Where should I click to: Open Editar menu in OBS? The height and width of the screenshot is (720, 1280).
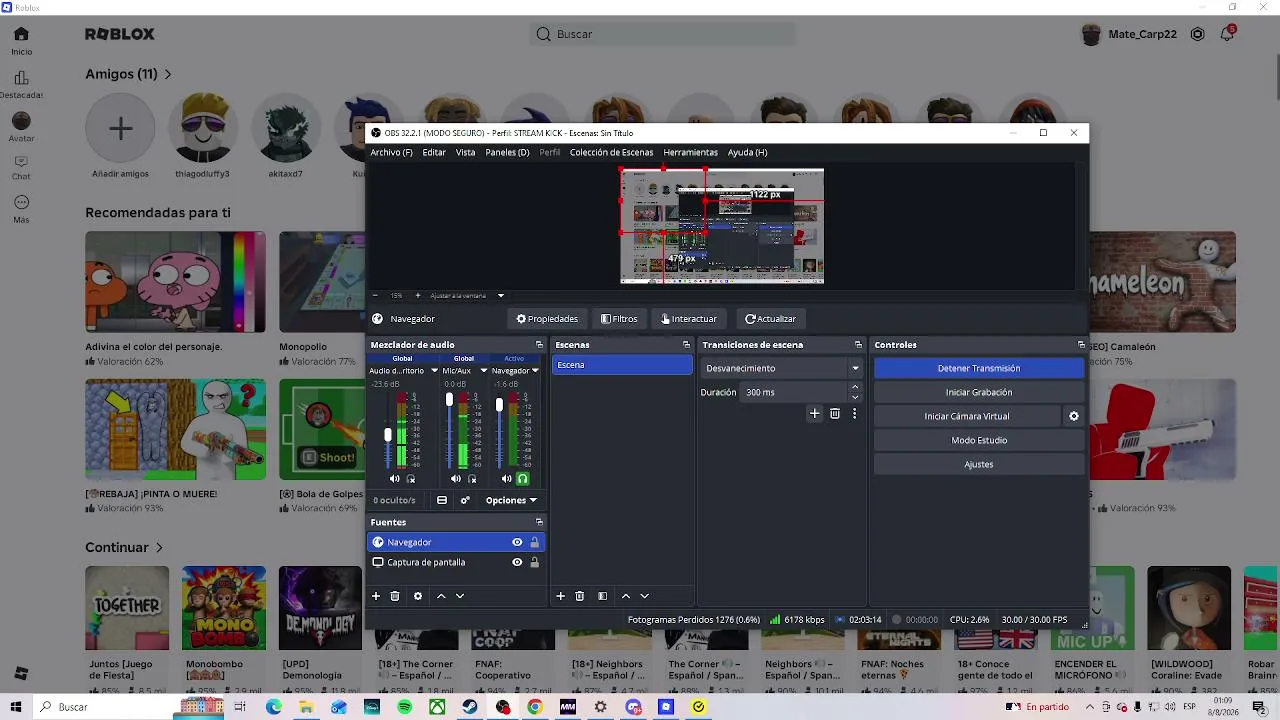[x=434, y=152]
